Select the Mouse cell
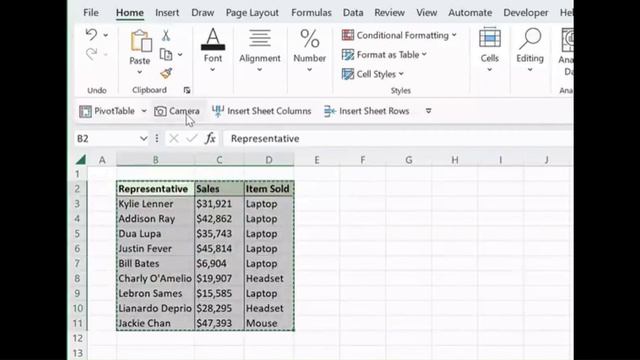This screenshot has width=640, height=360. [x=269, y=323]
